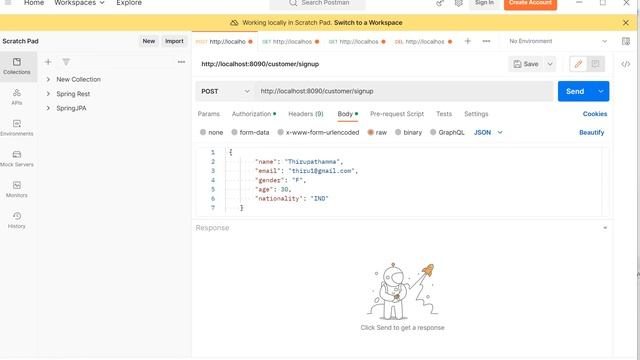This screenshot has height=360, width=640.
Task: Expand the New Collection tree item
Action: tap(48, 79)
